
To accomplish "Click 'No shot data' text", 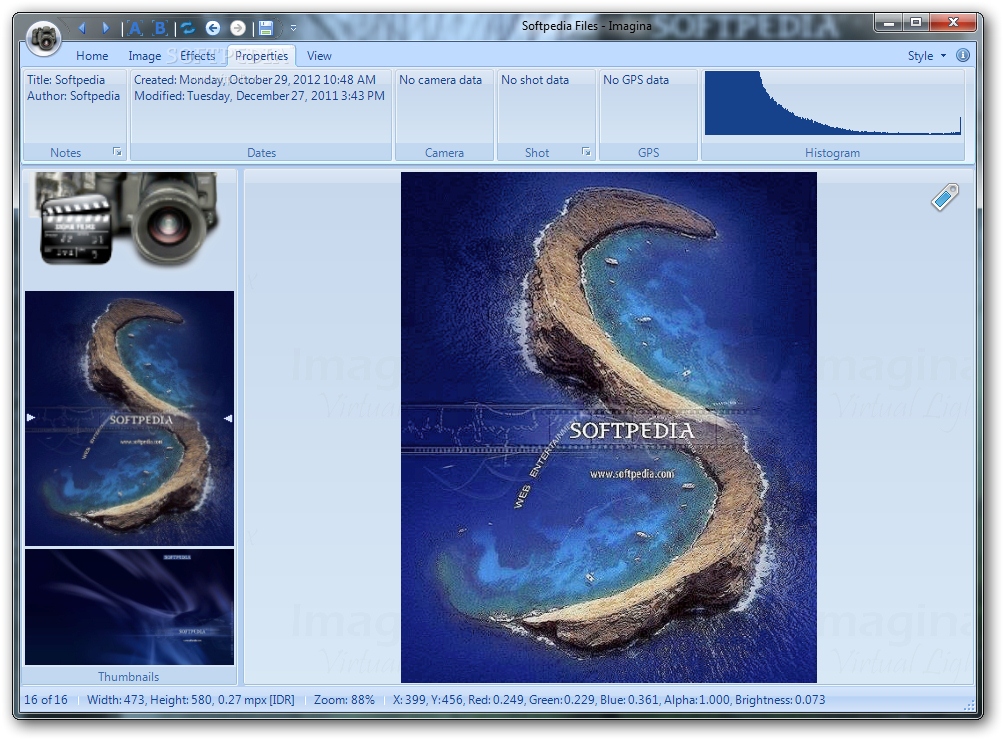I will click(535, 79).
